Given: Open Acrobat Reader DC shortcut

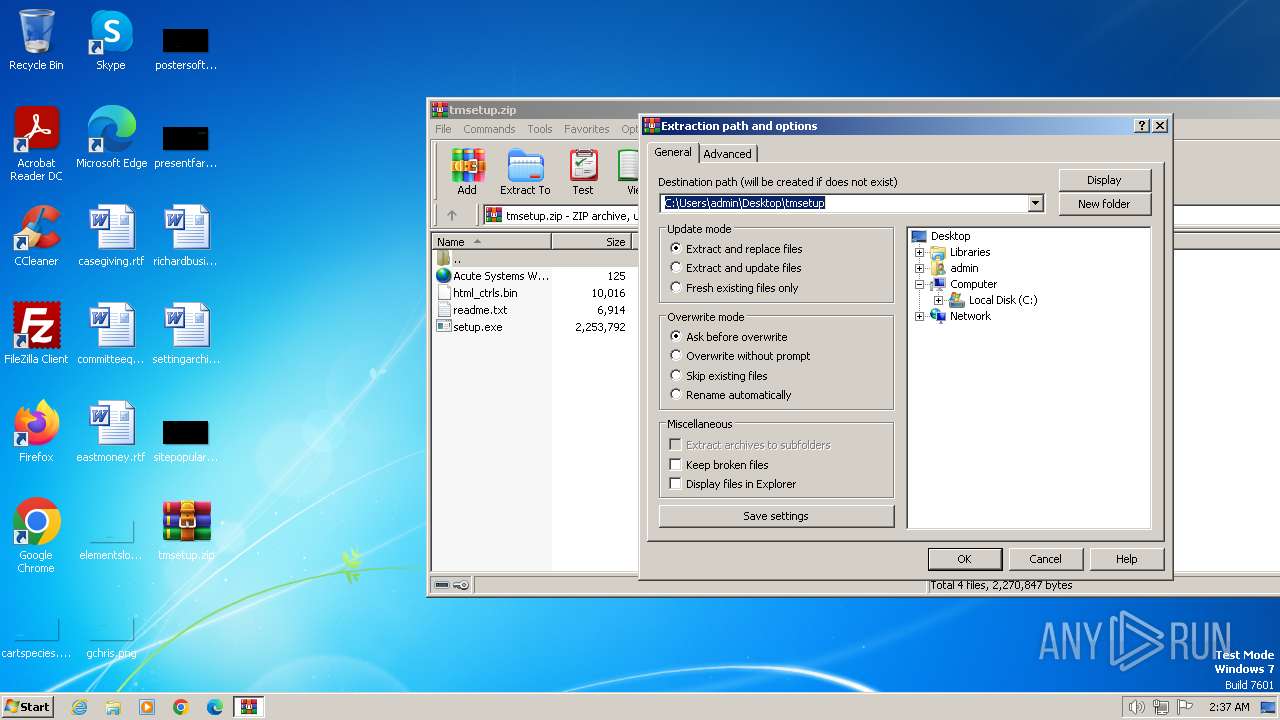Looking at the screenshot, I should tap(36, 144).
